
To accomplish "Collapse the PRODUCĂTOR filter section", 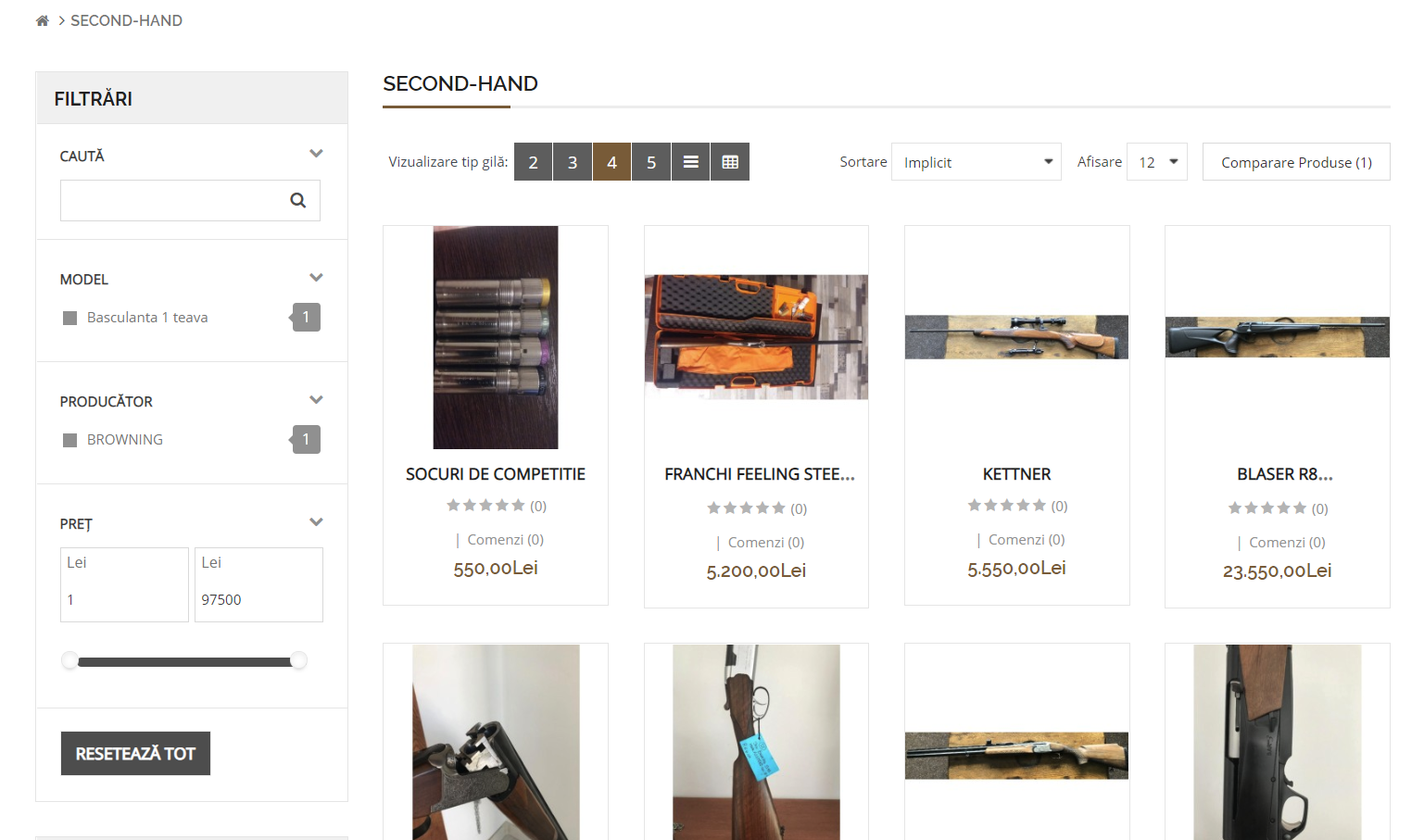I will point(316,400).
